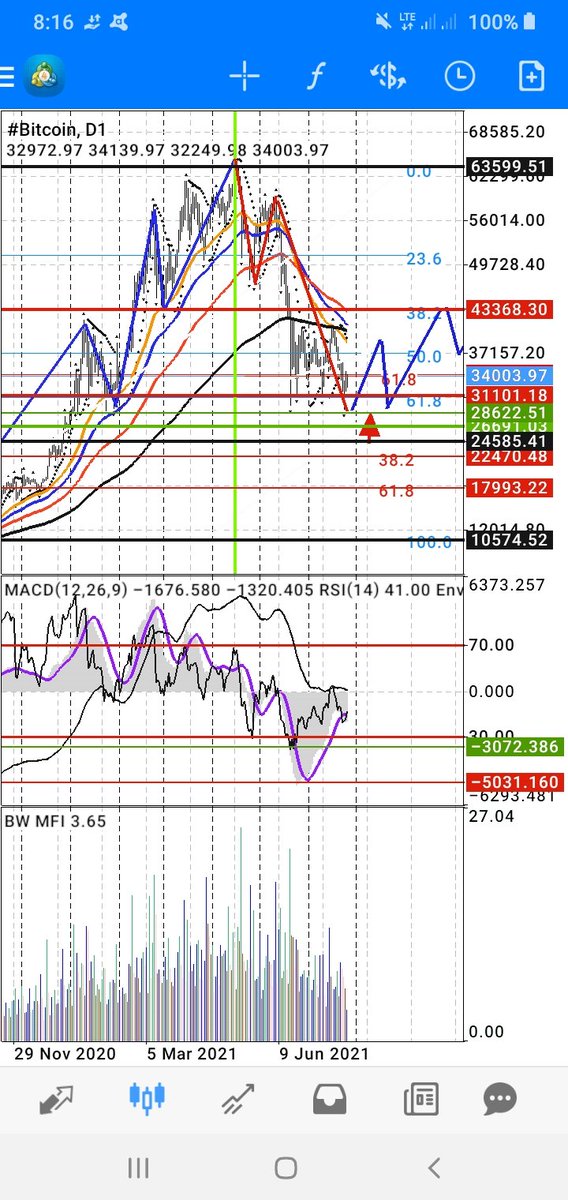Open the News tab

(x=420, y=1099)
